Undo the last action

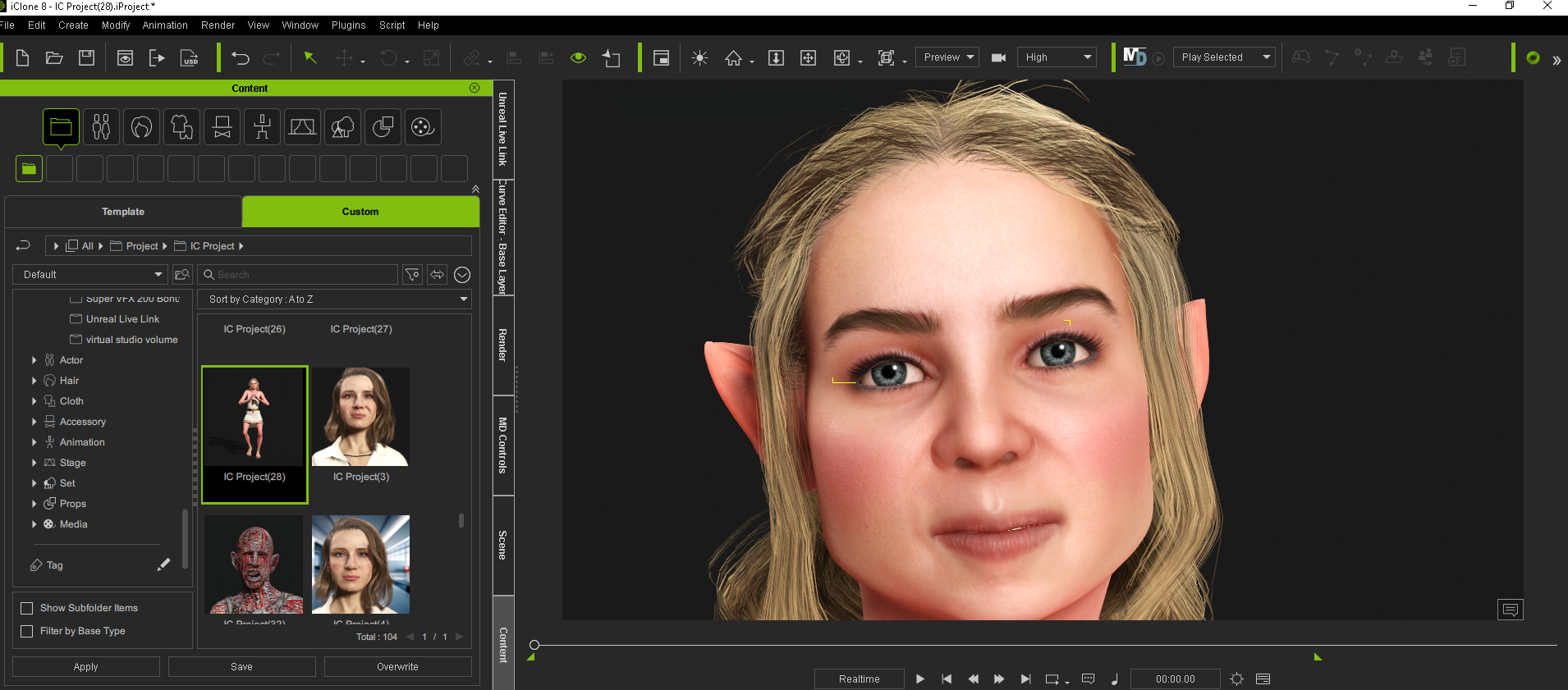pyautogui.click(x=241, y=57)
